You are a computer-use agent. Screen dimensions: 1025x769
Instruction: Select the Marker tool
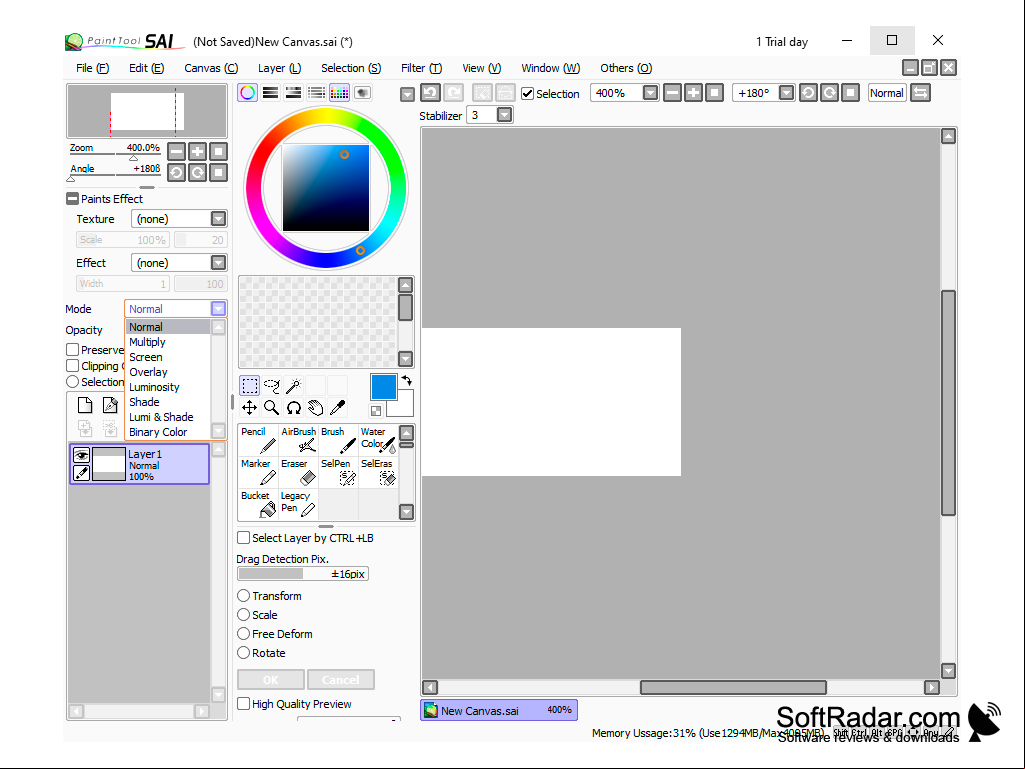[x=258, y=472]
